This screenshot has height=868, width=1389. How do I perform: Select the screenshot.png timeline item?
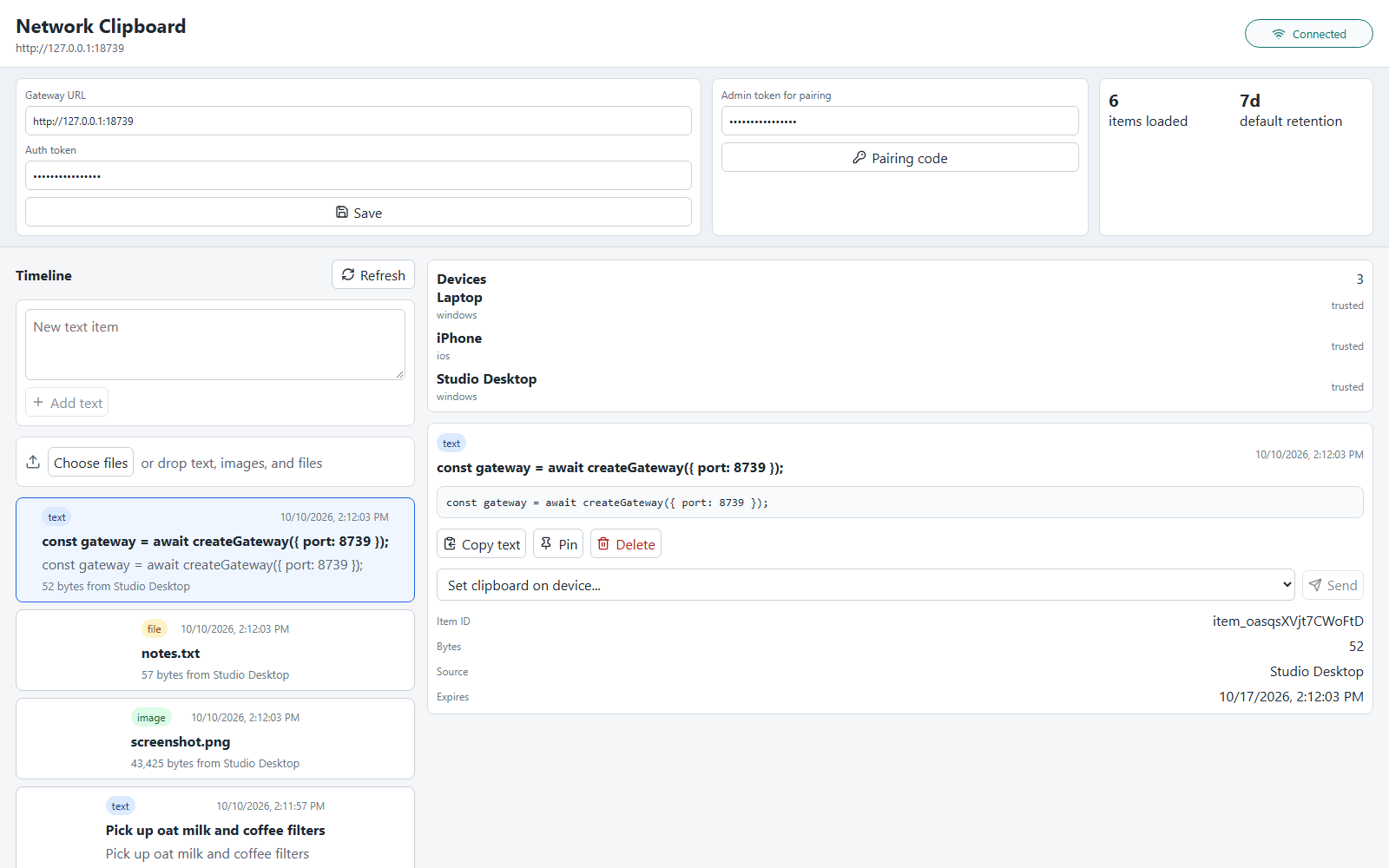click(215, 739)
